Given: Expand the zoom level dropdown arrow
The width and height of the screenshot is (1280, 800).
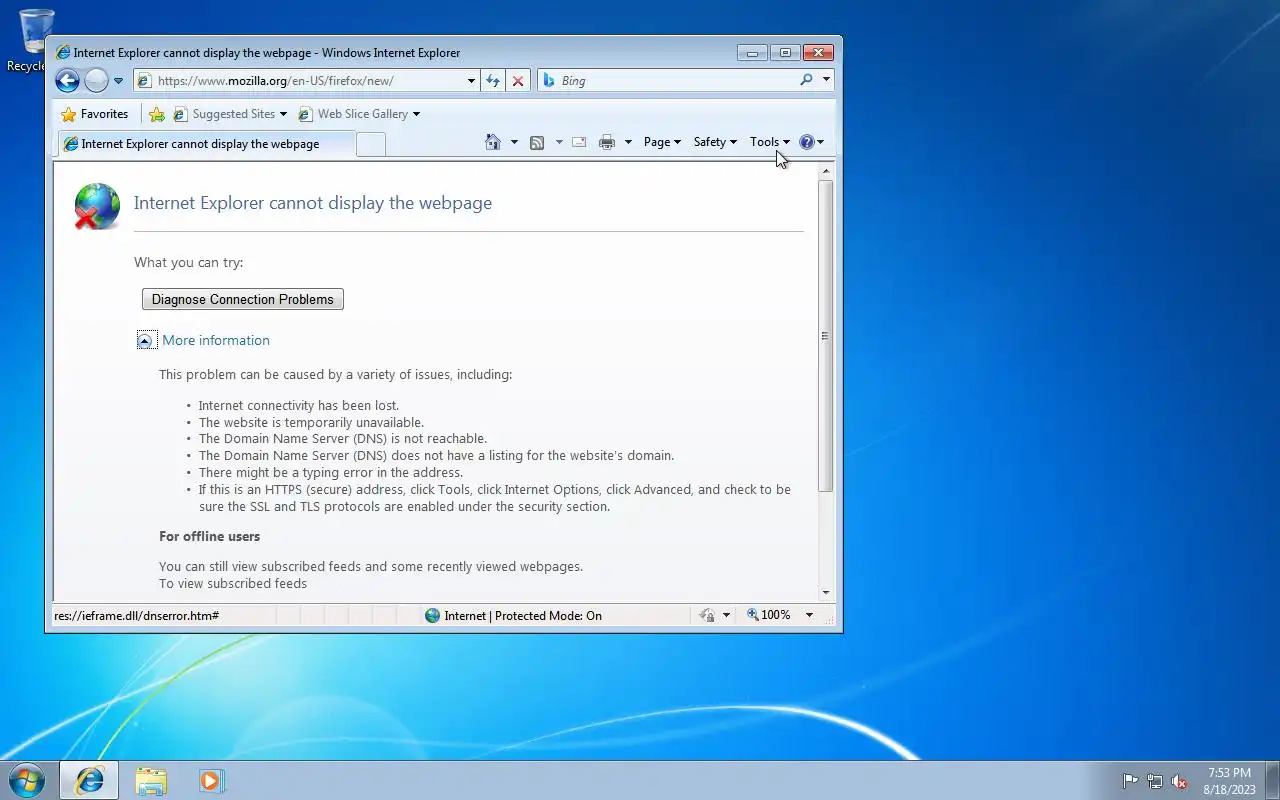Looking at the screenshot, I should click(x=809, y=615).
